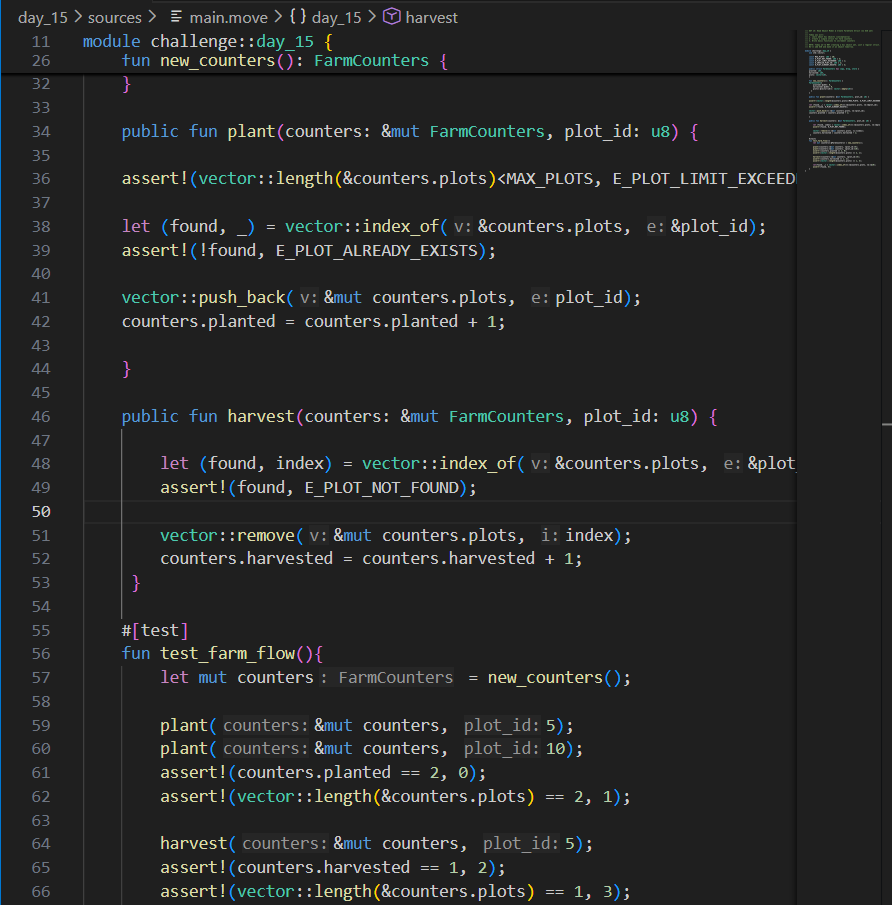
Task: Click 'plot_id:' inlay hint on line 59
Action: tap(502, 726)
